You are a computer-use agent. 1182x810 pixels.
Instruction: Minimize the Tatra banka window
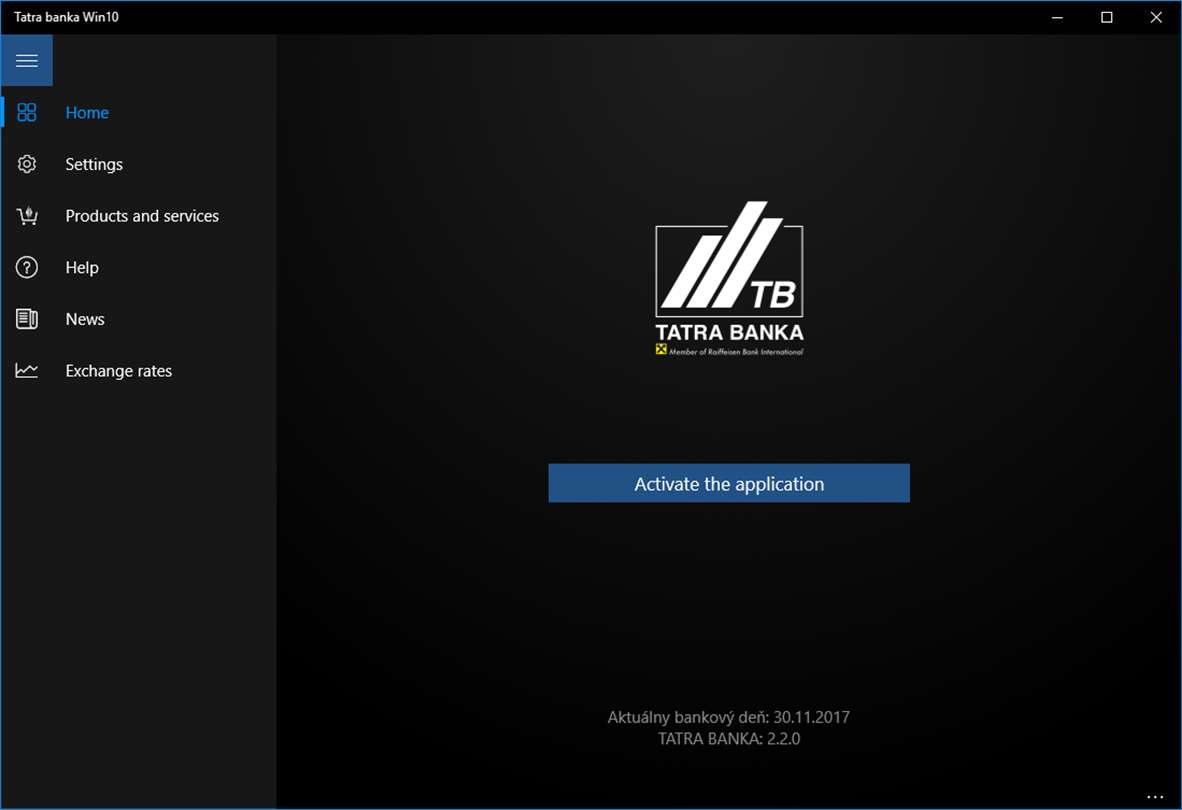(1057, 17)
